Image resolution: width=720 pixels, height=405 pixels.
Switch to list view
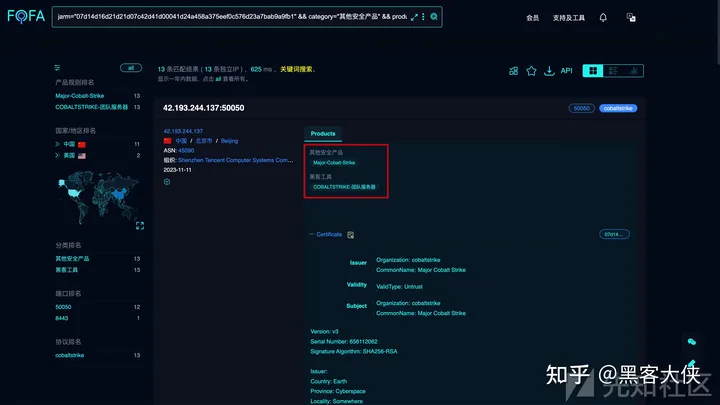(x=613, y=71)
